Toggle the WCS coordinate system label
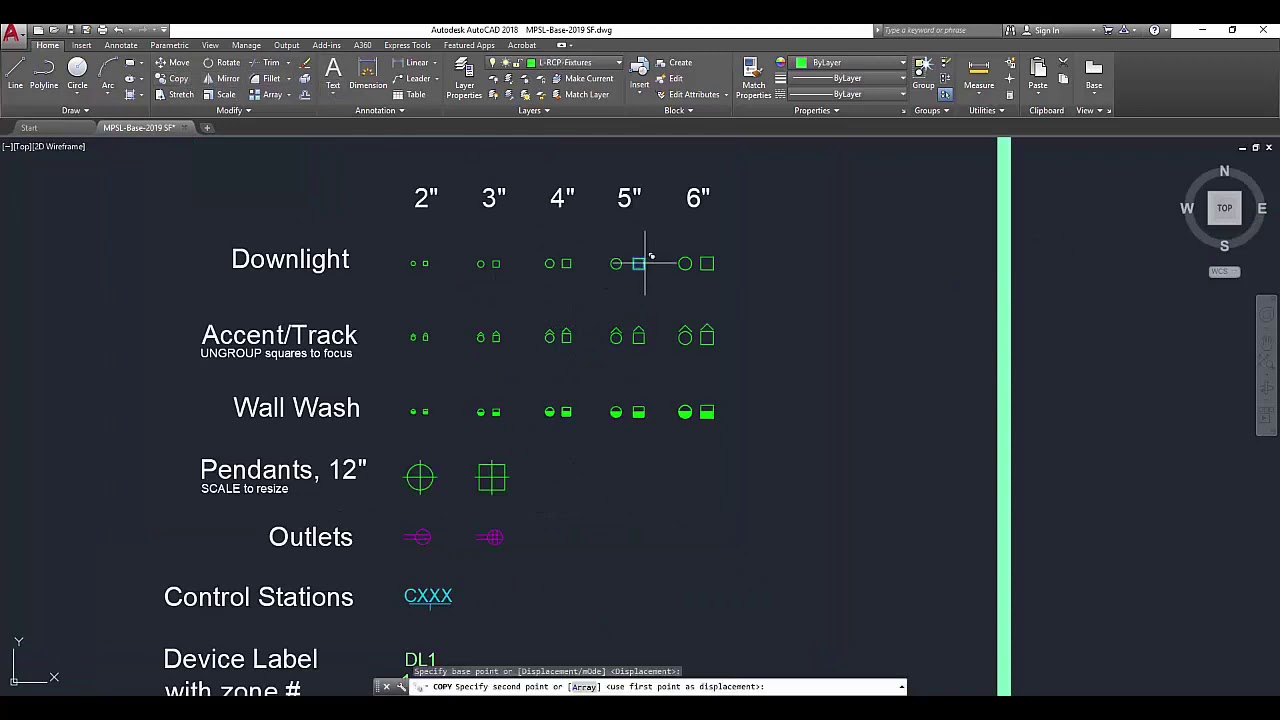Viewport: 1280px width, 720px height. coord(1224,271)
